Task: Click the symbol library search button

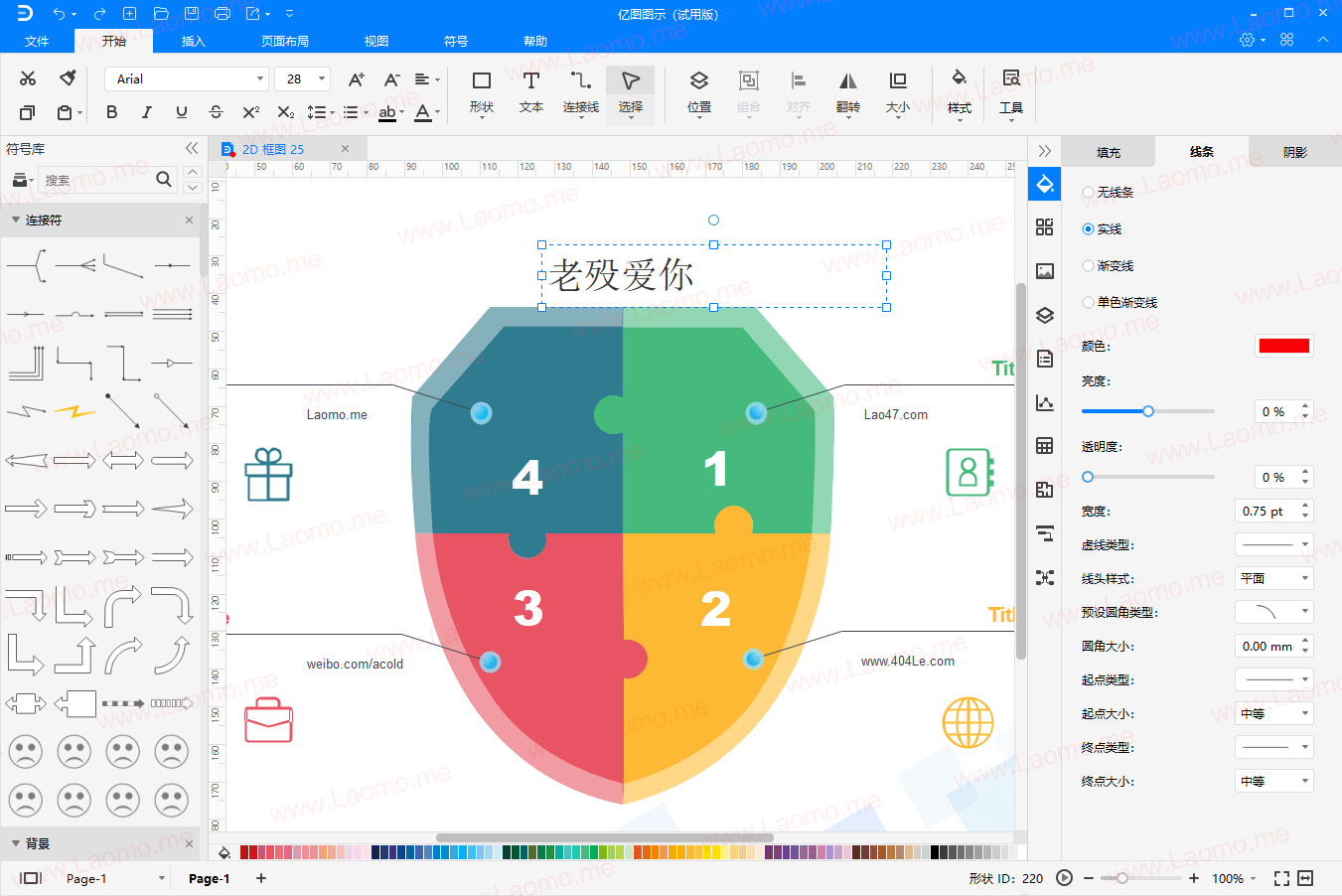Action: click(164, 179)
